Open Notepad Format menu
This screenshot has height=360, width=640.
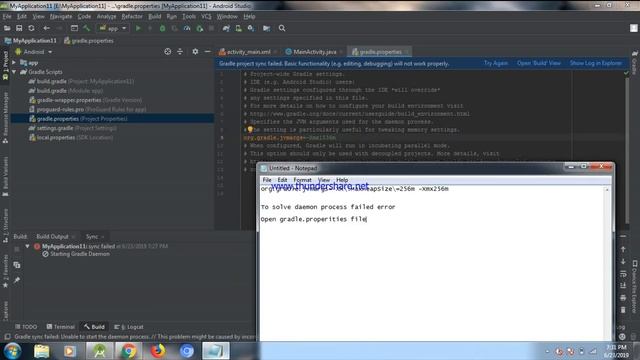click(x=302, y=180)
